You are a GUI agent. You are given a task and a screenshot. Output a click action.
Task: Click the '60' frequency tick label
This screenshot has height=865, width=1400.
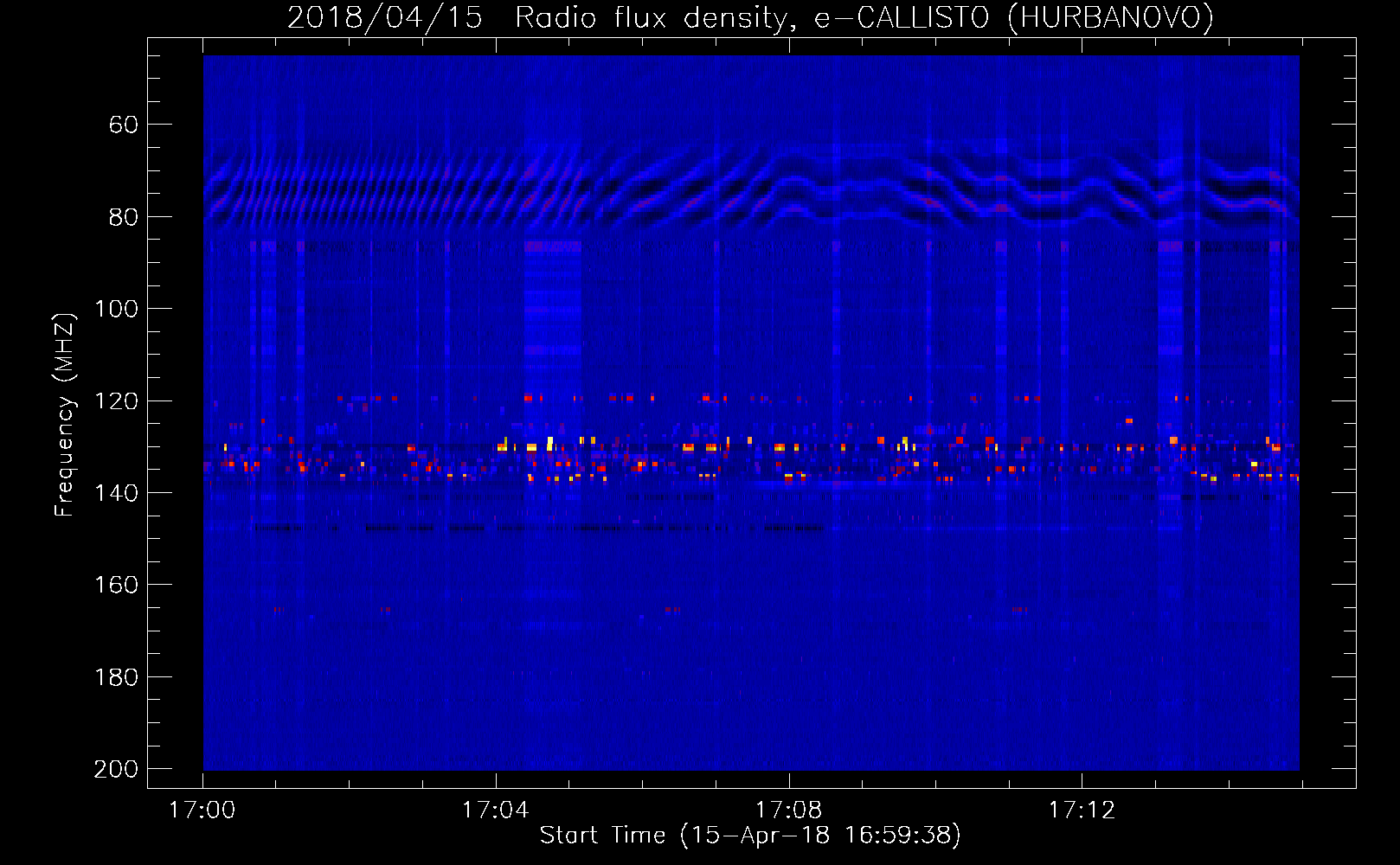point(124,125)
